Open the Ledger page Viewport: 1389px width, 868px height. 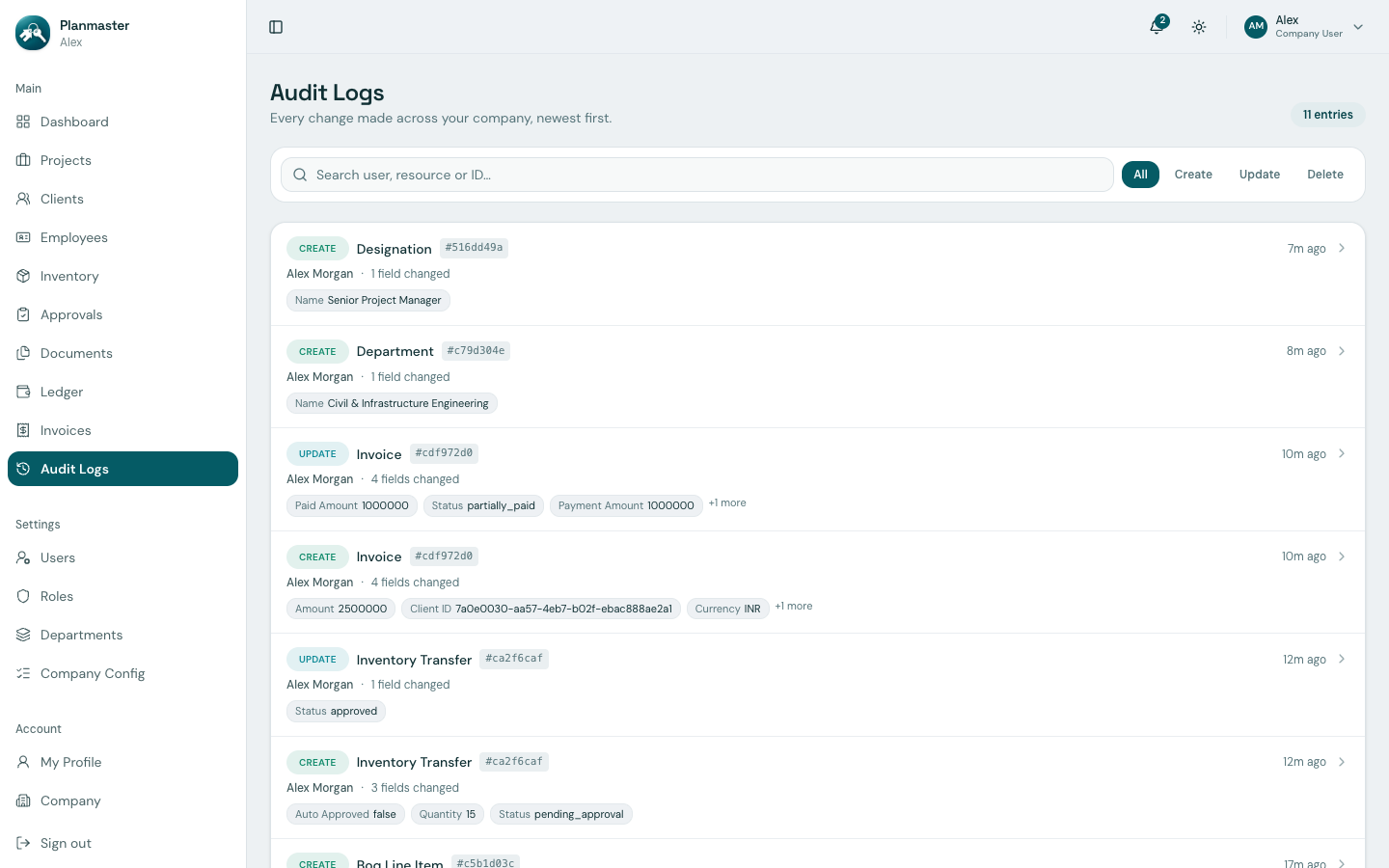123,392
